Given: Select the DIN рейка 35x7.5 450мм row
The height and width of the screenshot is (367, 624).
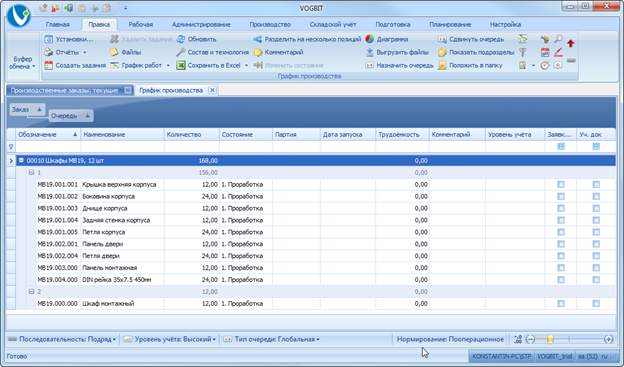Looking at the screenshot, I should click(x=311, y=280).
